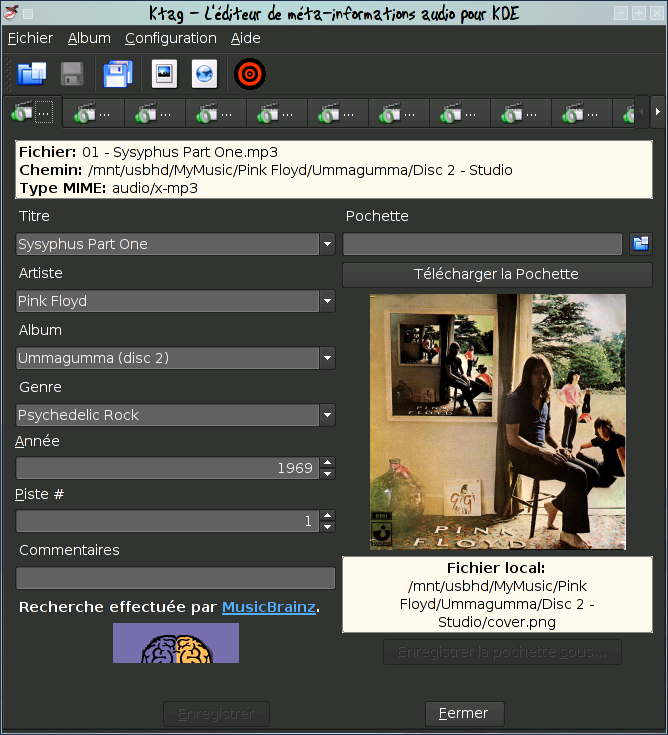Follow the MusicBrainz link
Viewport: 668px width, 735px height.
click(269, 607)
